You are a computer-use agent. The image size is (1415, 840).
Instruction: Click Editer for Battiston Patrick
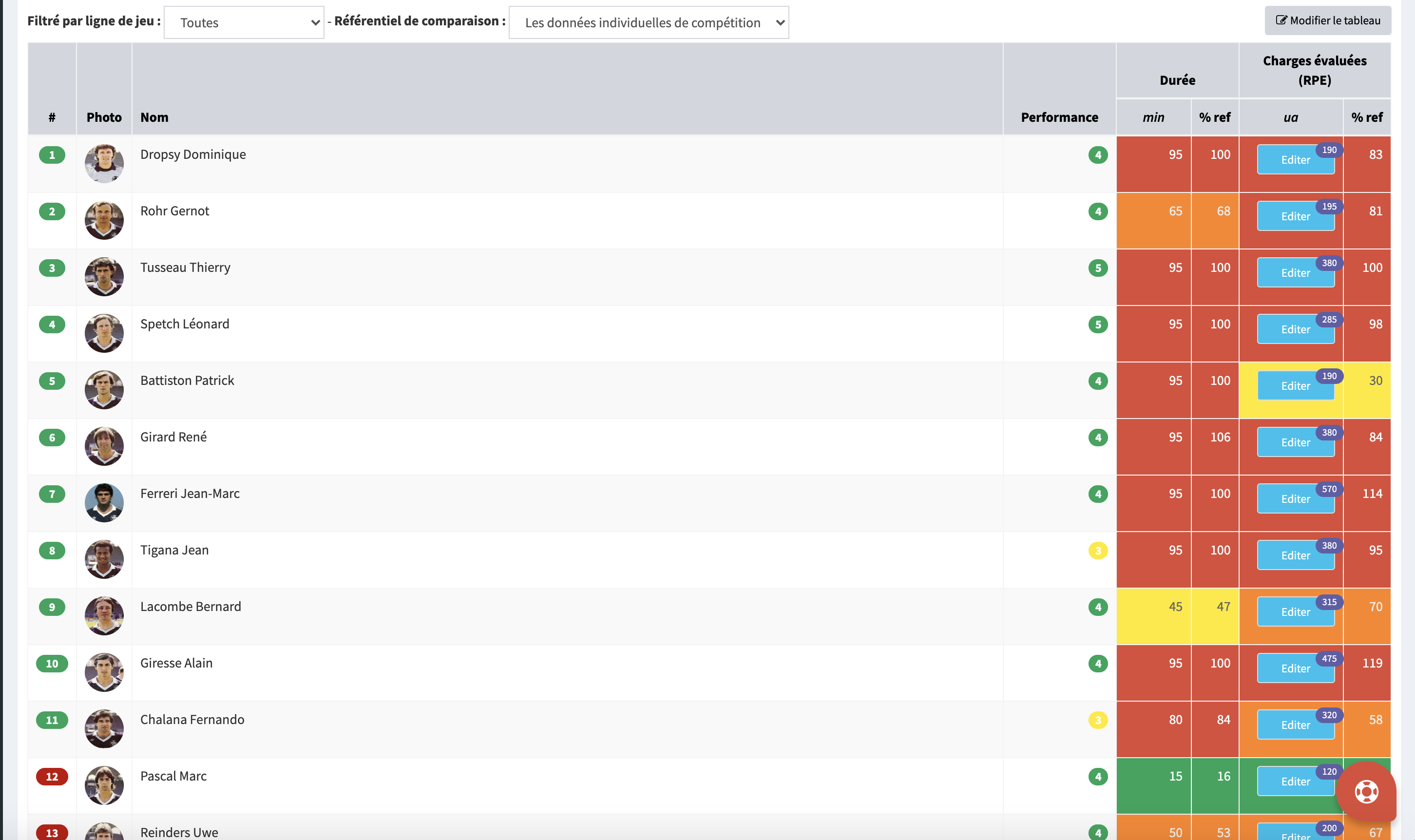1296,386
